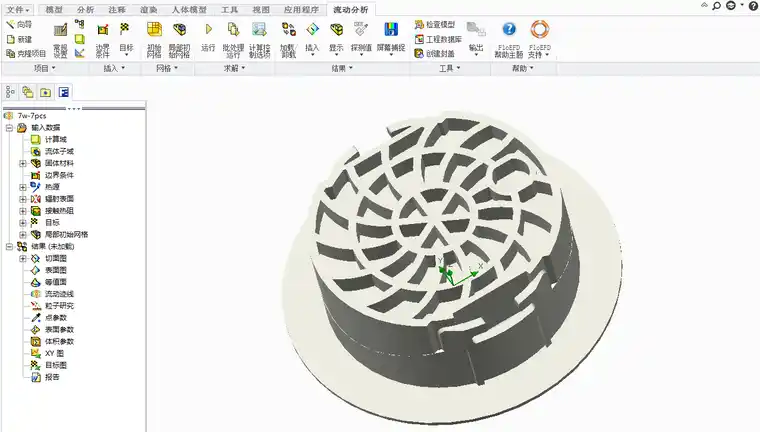Expand the 固体材料 tree node
760x432 pixels.
[x=22, y=163]
